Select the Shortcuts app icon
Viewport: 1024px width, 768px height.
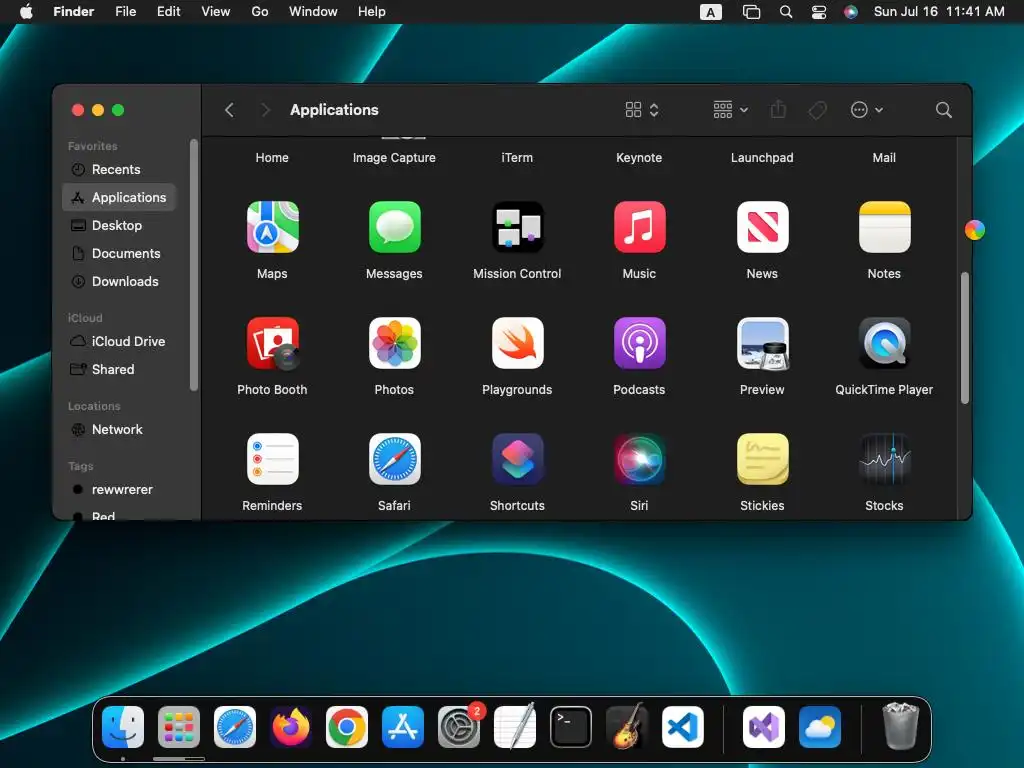pyautogui.click(x=517, y=459)
